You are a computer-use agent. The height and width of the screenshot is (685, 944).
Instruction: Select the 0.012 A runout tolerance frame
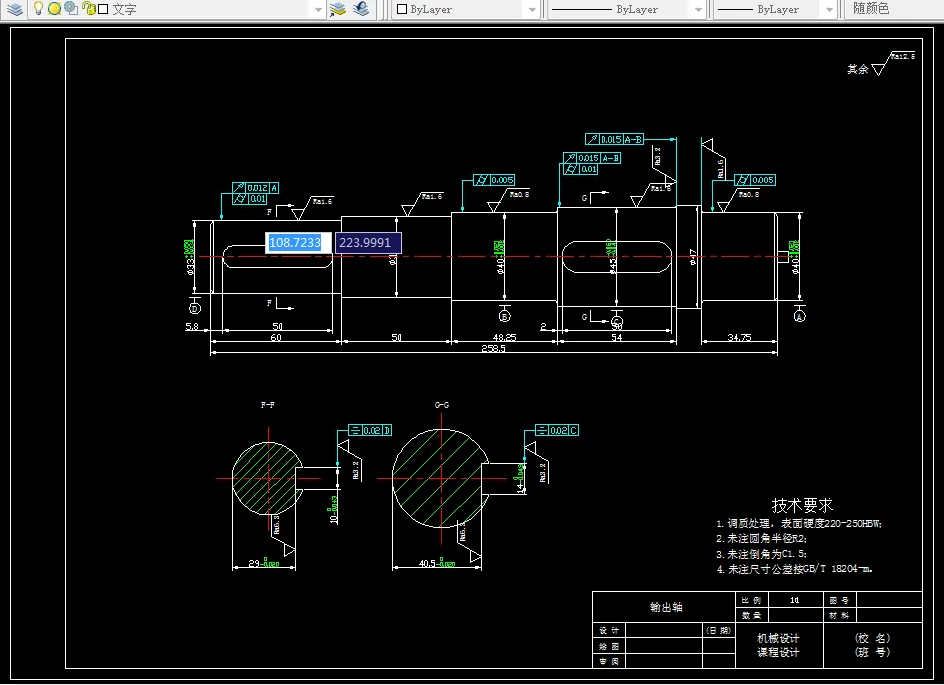point(255,188)
